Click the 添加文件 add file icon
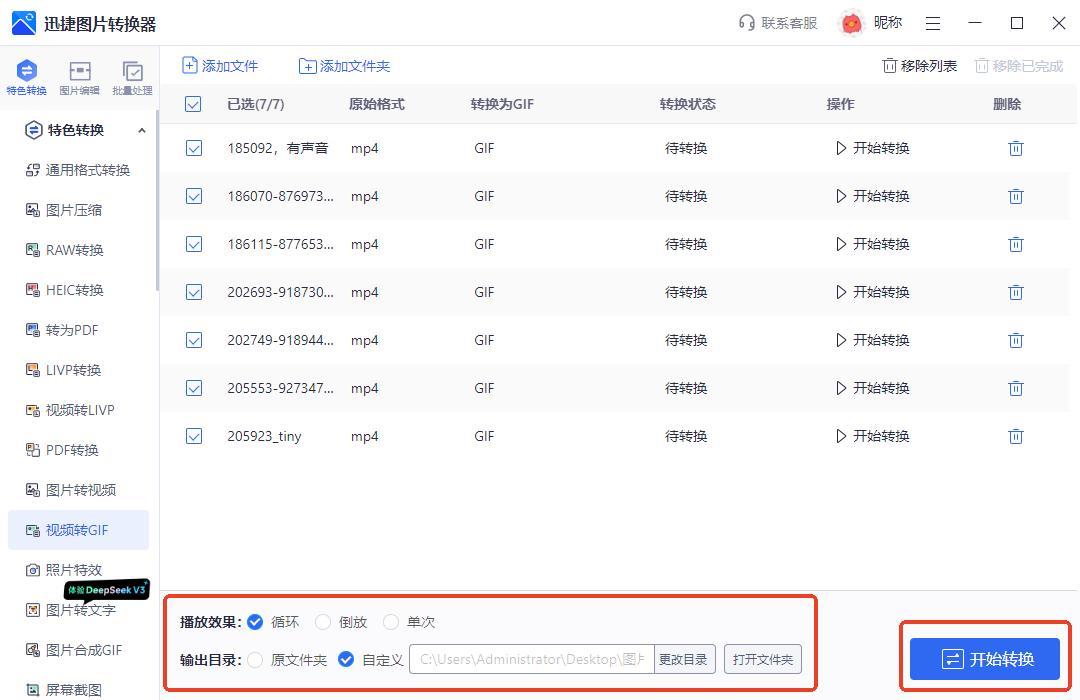This screenshot has height=700, width=1080. [x=190, y=66]
